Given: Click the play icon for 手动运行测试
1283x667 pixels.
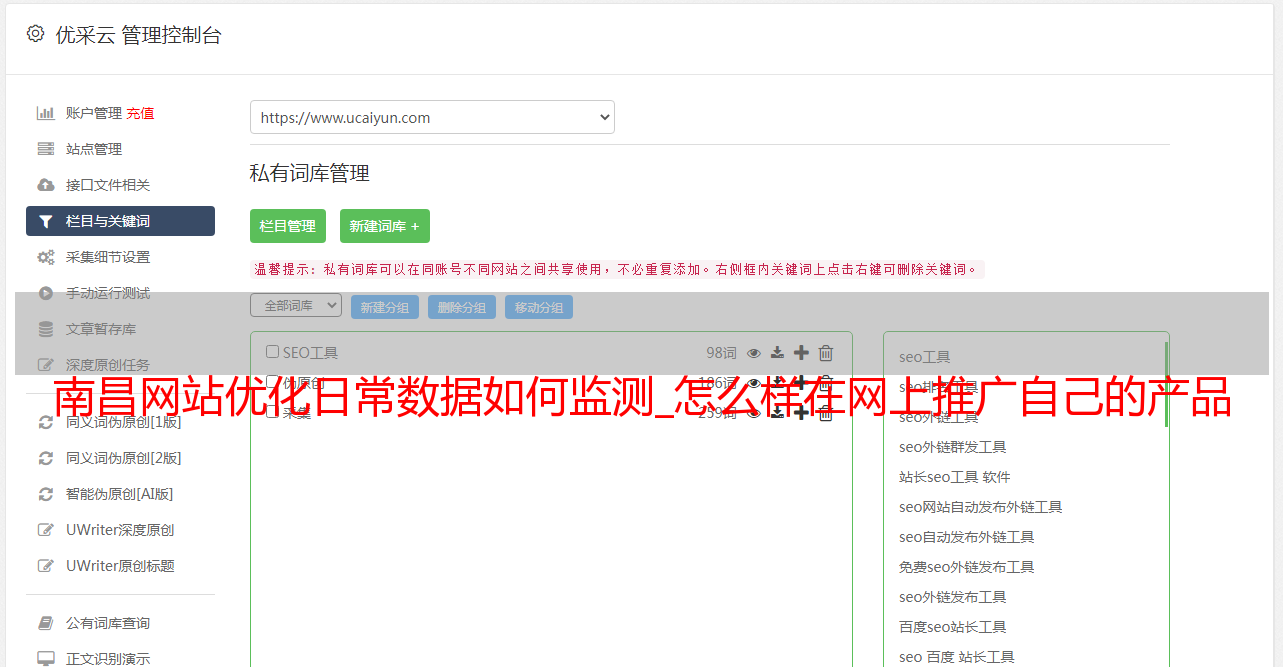Looking at the screenshot, I should 45,293.
